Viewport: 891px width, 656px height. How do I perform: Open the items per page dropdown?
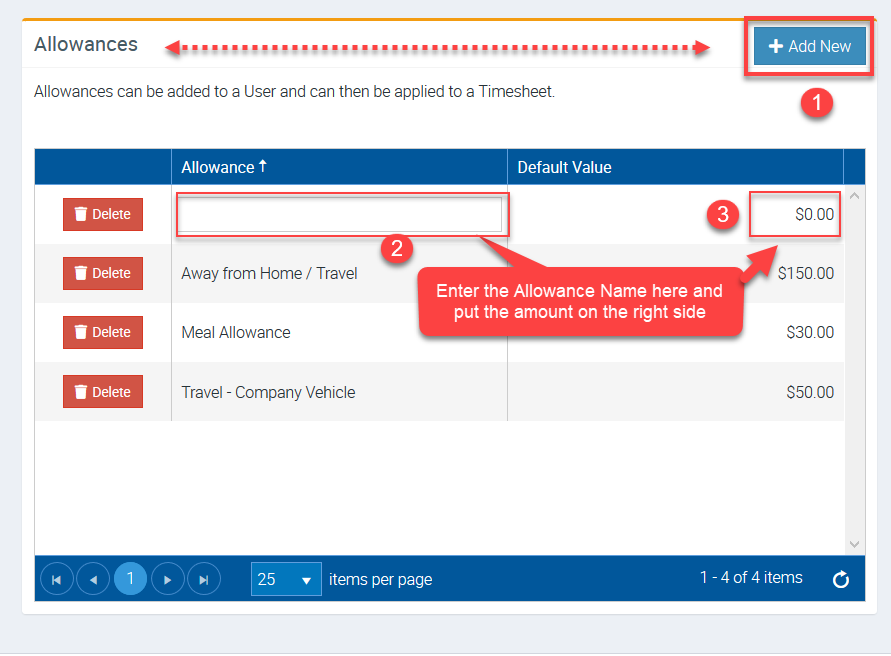click(286, 579)
